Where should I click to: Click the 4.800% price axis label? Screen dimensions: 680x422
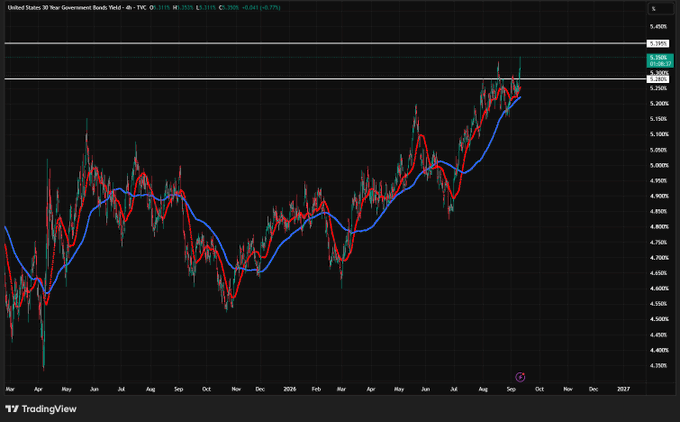[658, 227]
